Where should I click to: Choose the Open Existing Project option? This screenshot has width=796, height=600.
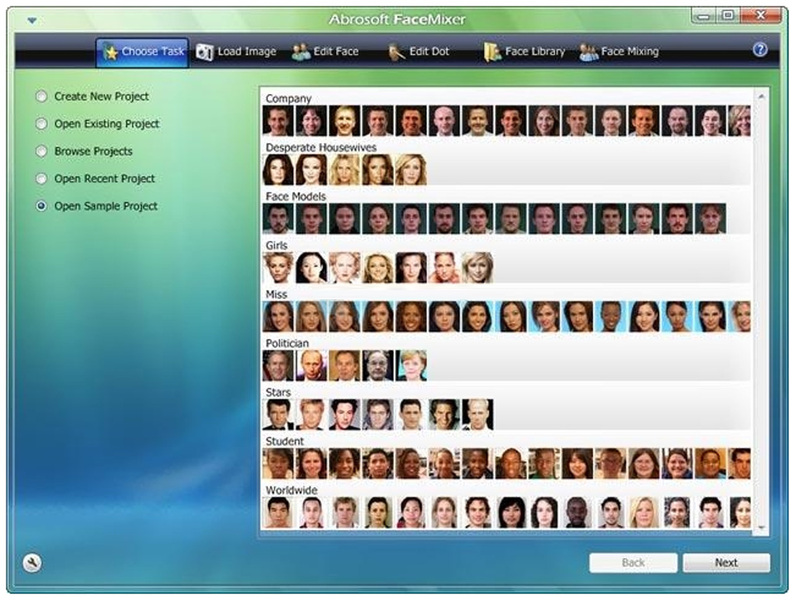point(41,124)
